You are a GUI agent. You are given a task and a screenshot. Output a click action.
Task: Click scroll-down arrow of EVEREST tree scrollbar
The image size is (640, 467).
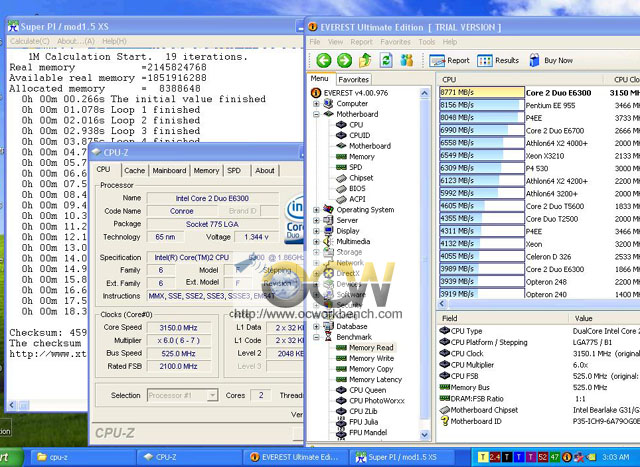pyautogui.click(x=424, y=435)
